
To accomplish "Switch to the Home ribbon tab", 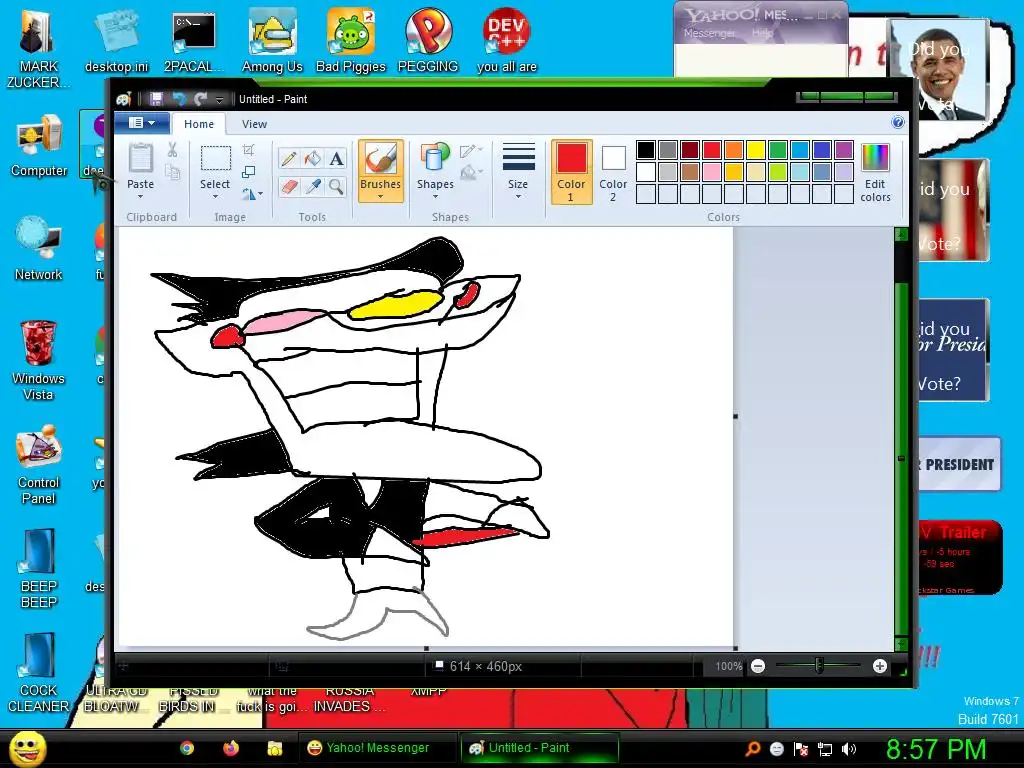I will pos(199,123).
